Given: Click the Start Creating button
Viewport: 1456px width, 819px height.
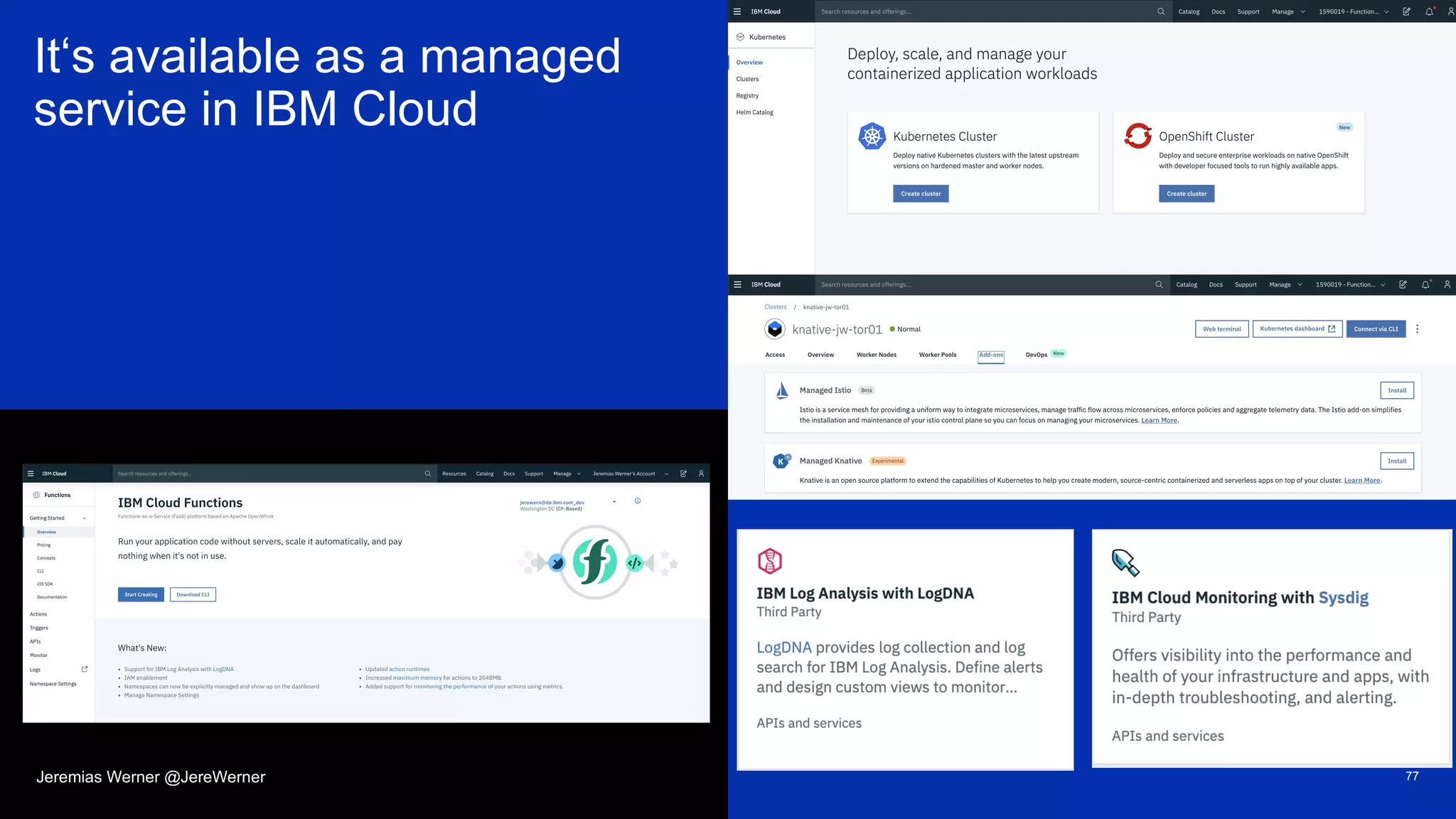Looking at the screenshot, I should click(x=141, y=594).
